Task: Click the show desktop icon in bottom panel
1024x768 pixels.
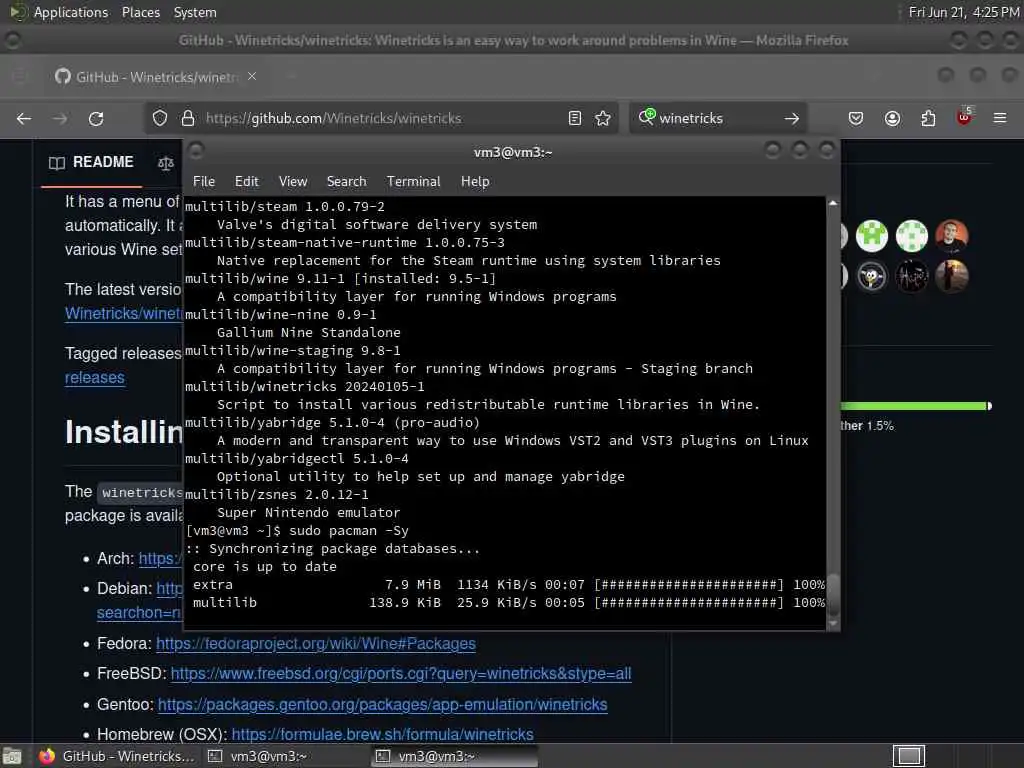Action: (x=12, y=756)
